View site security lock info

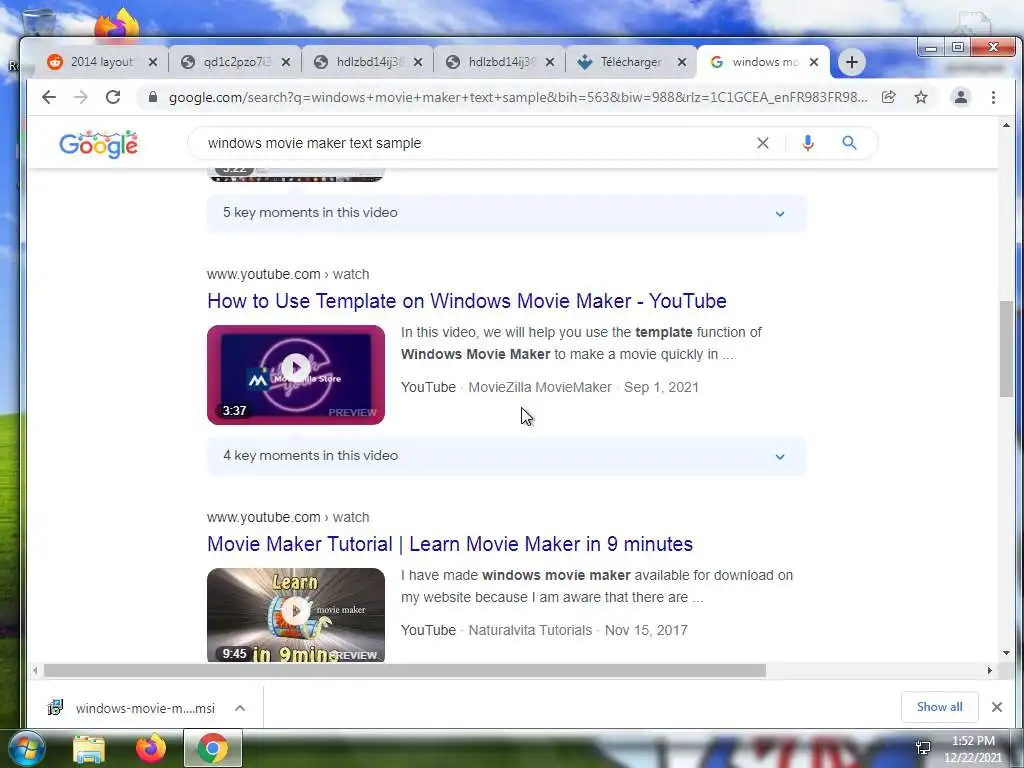153,97
